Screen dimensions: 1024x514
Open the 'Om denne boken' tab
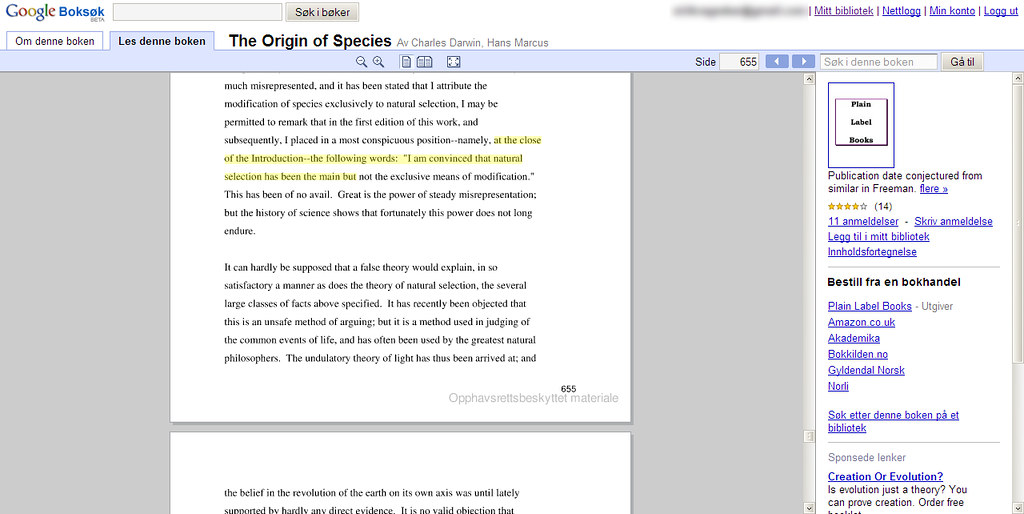55,41
